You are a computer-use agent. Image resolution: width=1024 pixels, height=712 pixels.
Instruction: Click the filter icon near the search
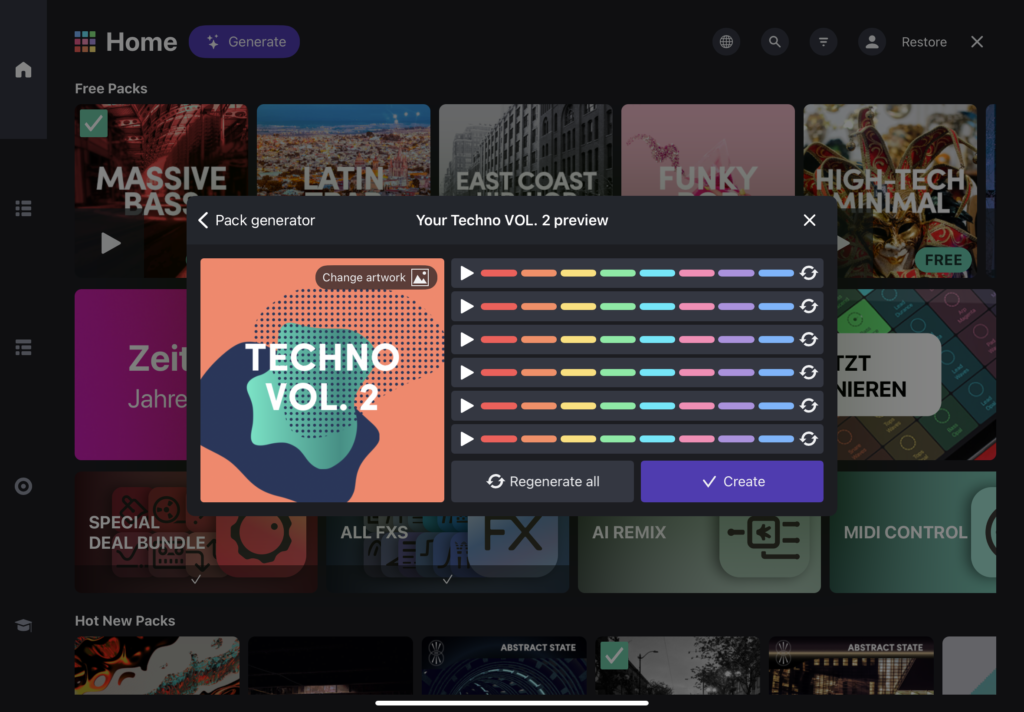(823, 41)
